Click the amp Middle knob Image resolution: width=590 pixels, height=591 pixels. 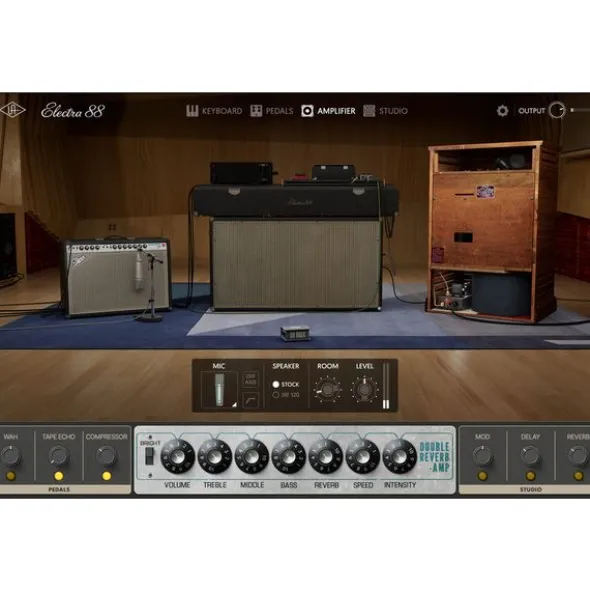point(251,456)
